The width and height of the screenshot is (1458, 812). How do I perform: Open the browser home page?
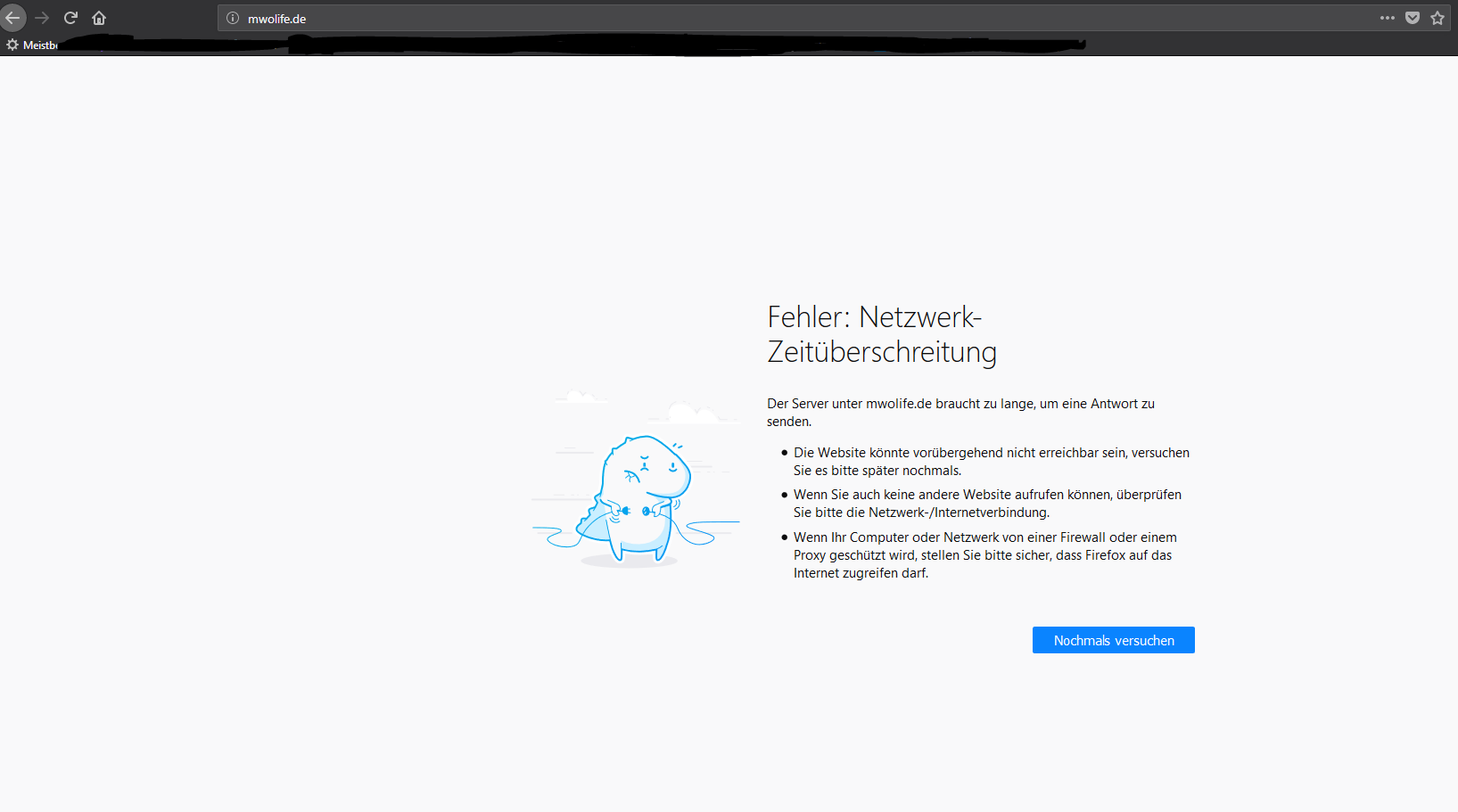click(98, 18)
